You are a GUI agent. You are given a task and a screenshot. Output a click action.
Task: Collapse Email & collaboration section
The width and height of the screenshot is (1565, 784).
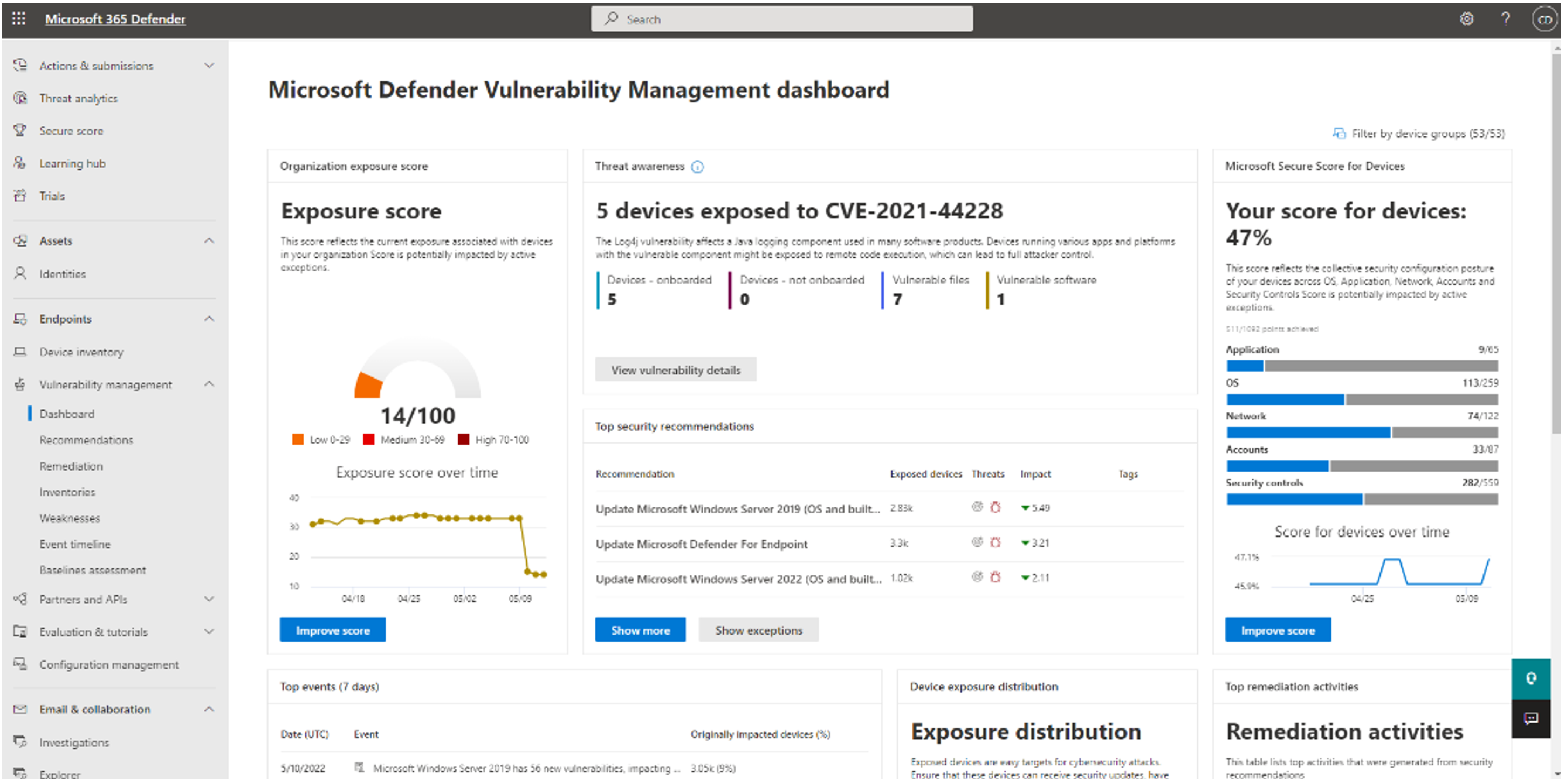pyautogui.click(x=209, y=709)
